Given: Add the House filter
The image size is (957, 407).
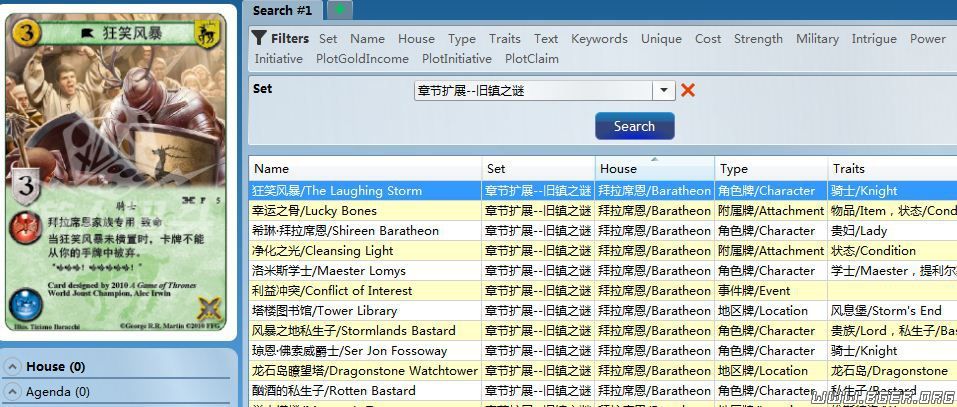Looking at the screenshot, I should coord(416,38).
